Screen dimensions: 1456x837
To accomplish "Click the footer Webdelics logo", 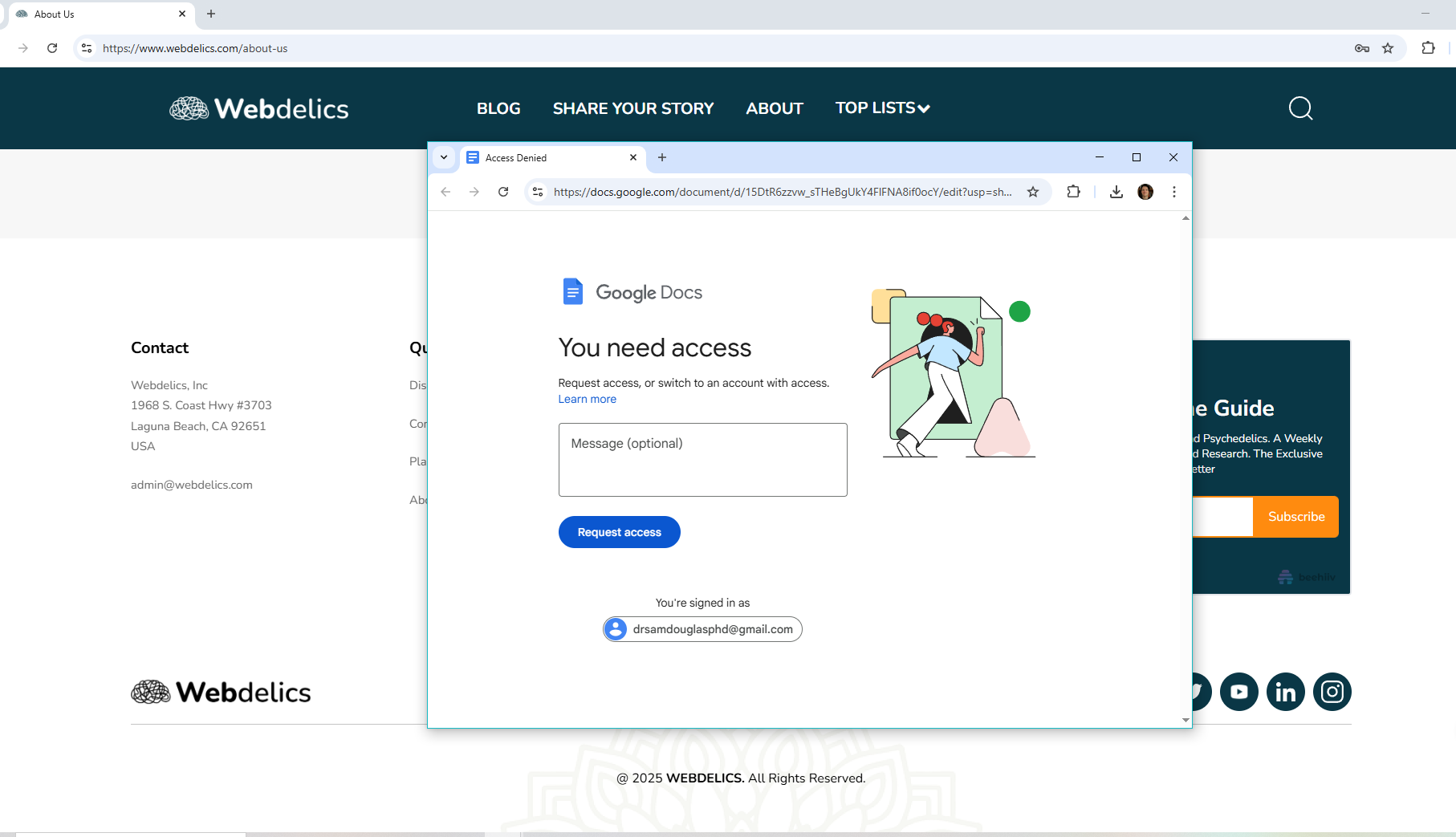I will click(x=221, y=692).
